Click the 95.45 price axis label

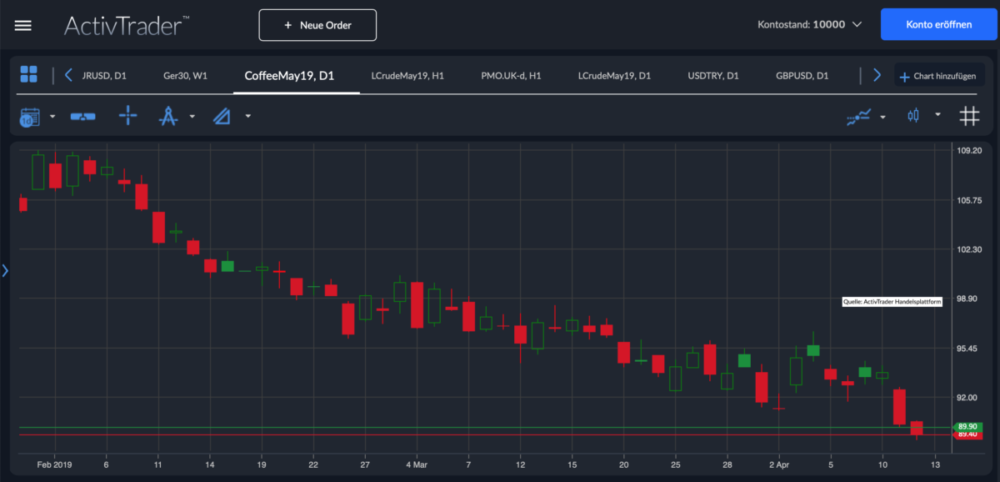[969, 348]
